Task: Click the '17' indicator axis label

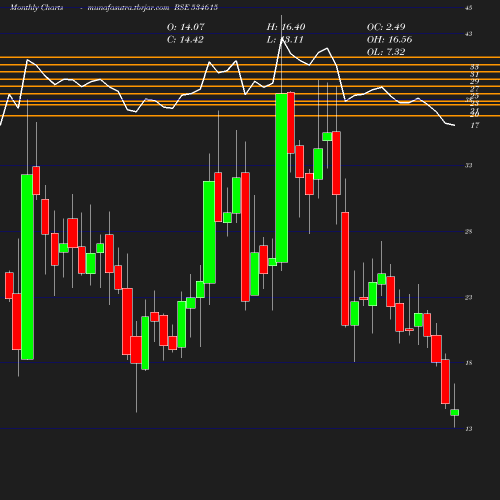Action: click(x=475, y=126)
